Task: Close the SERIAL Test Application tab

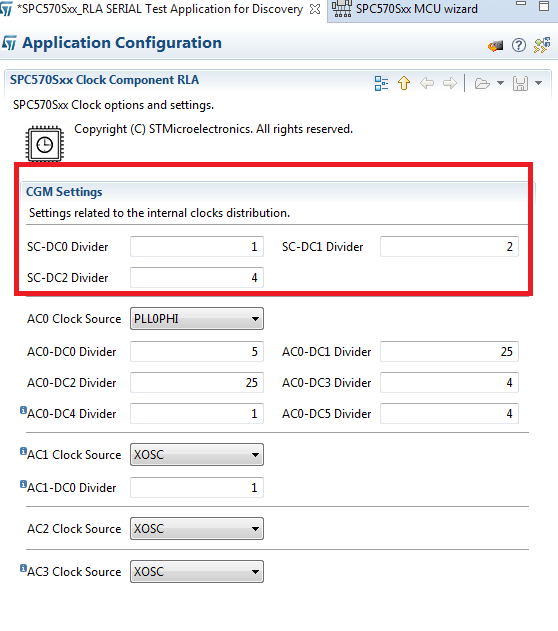Action: (315, 9)
